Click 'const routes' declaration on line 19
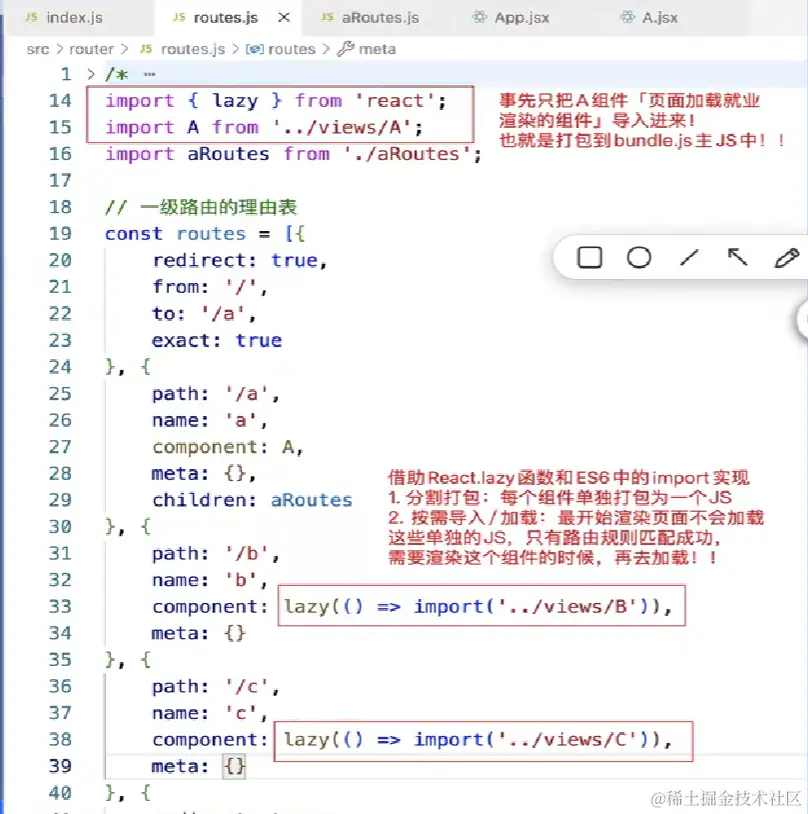This screenshot has width=808, height=814. tap(176, 234)
